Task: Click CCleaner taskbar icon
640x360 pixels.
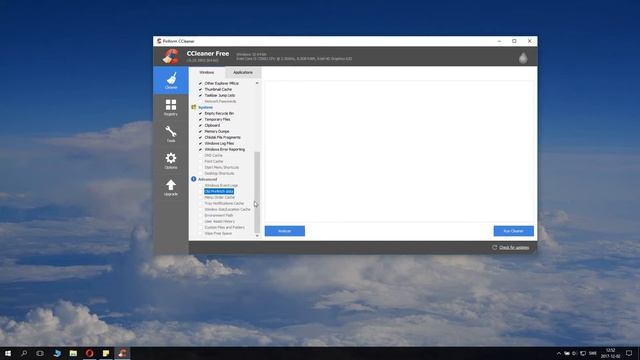Action: [122, 353]
